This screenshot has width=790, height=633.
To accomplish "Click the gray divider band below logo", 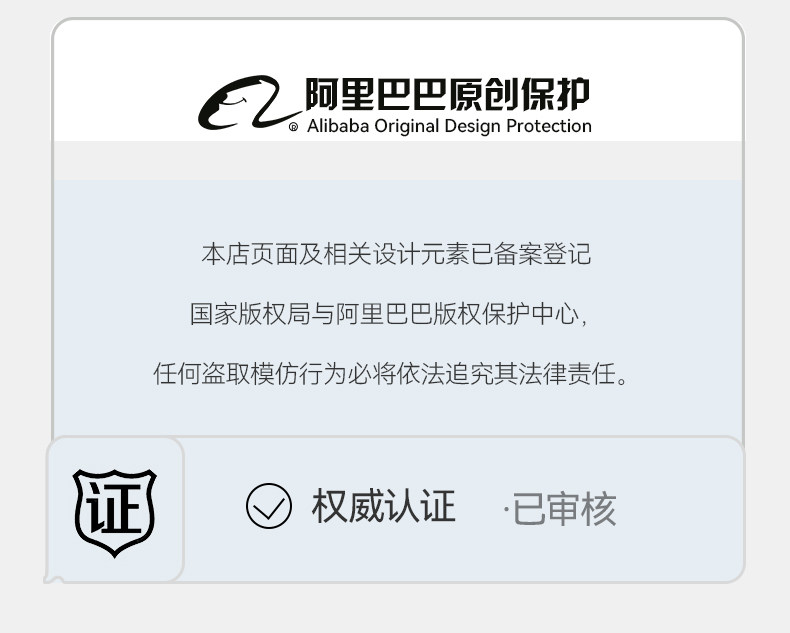I will (398, 160).
